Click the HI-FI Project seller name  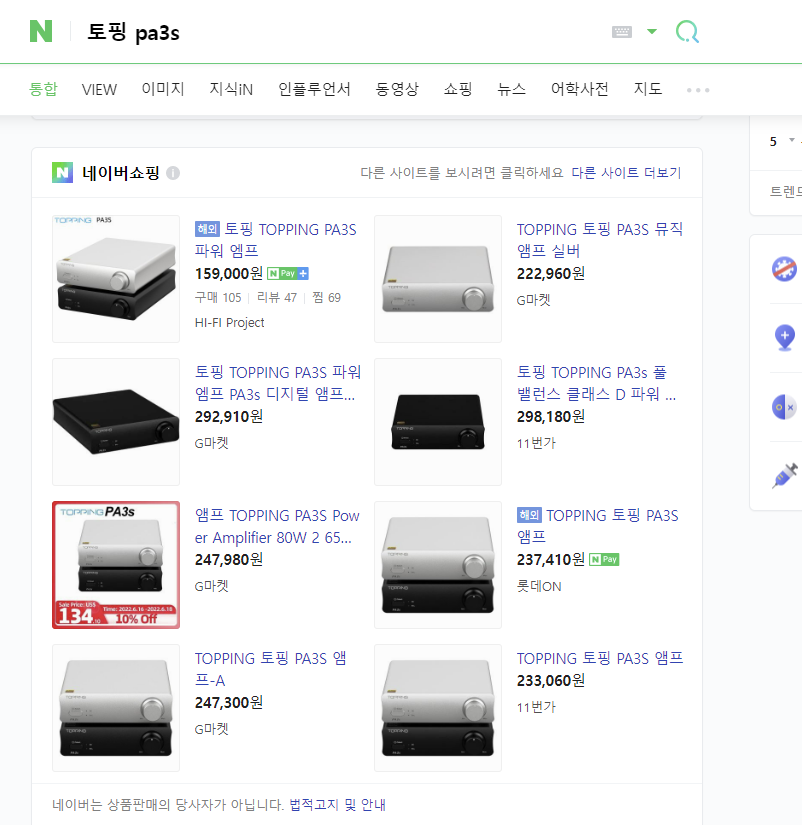[229, 323]
